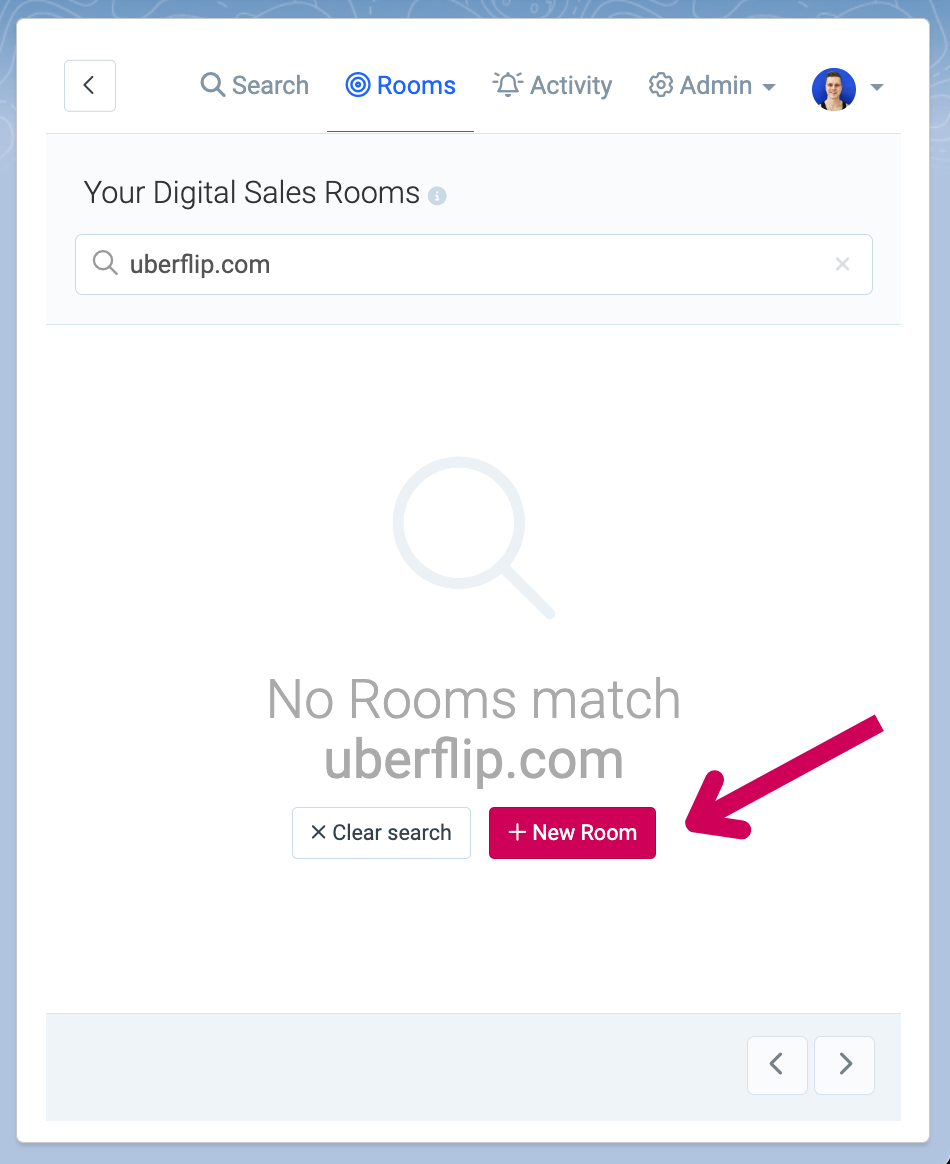
Task: Create a room with New Room button
Action: click(572, 833)
